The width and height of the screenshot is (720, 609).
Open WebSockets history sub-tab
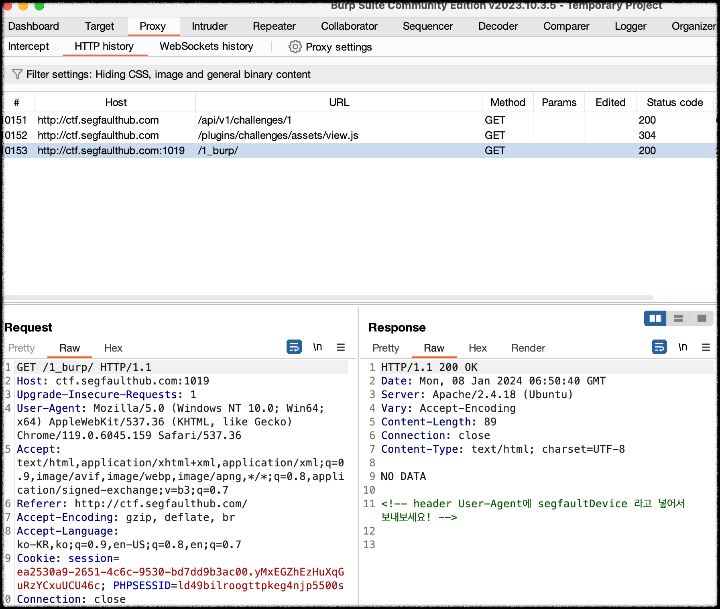click(206, 46)
